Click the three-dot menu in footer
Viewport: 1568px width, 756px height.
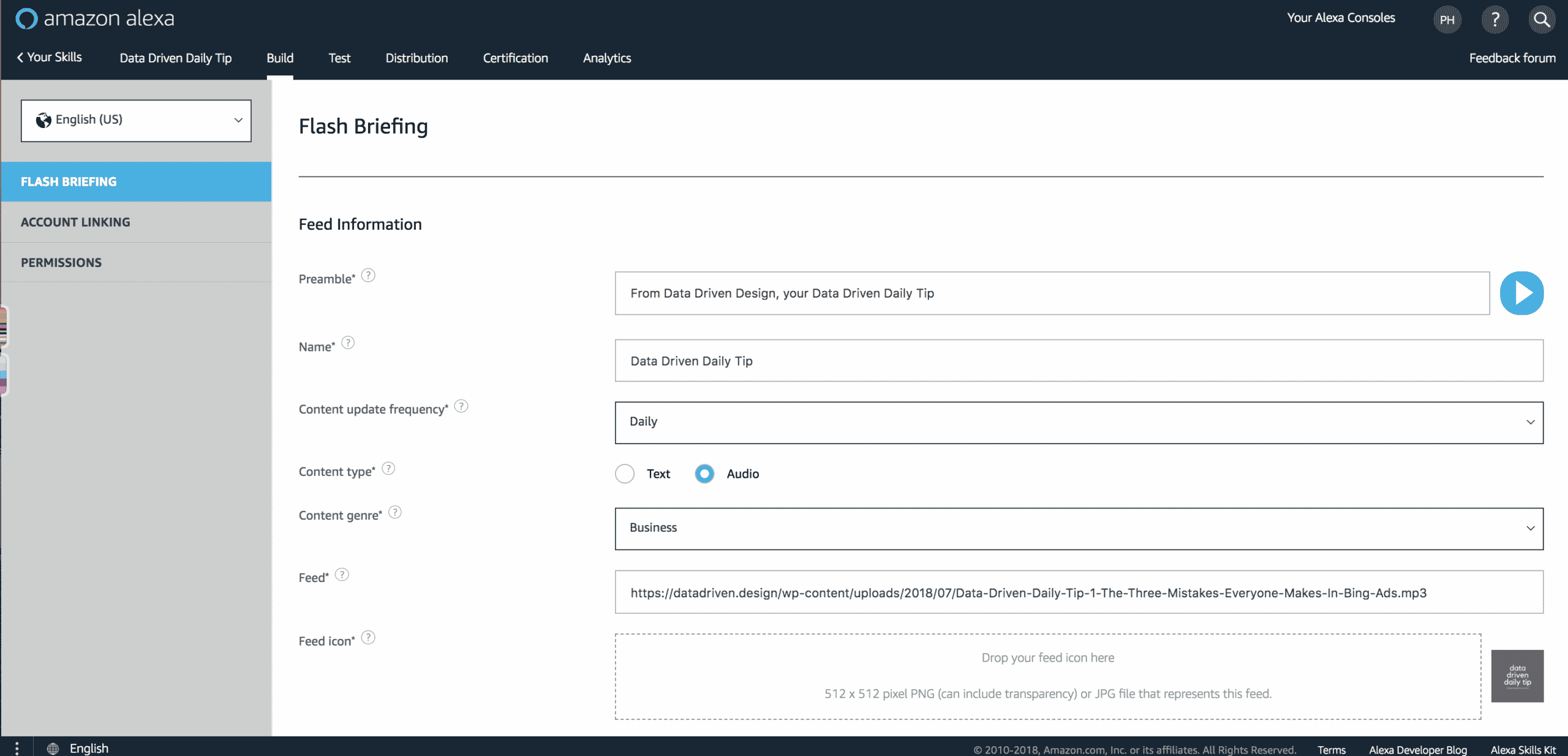click(17, 748)
